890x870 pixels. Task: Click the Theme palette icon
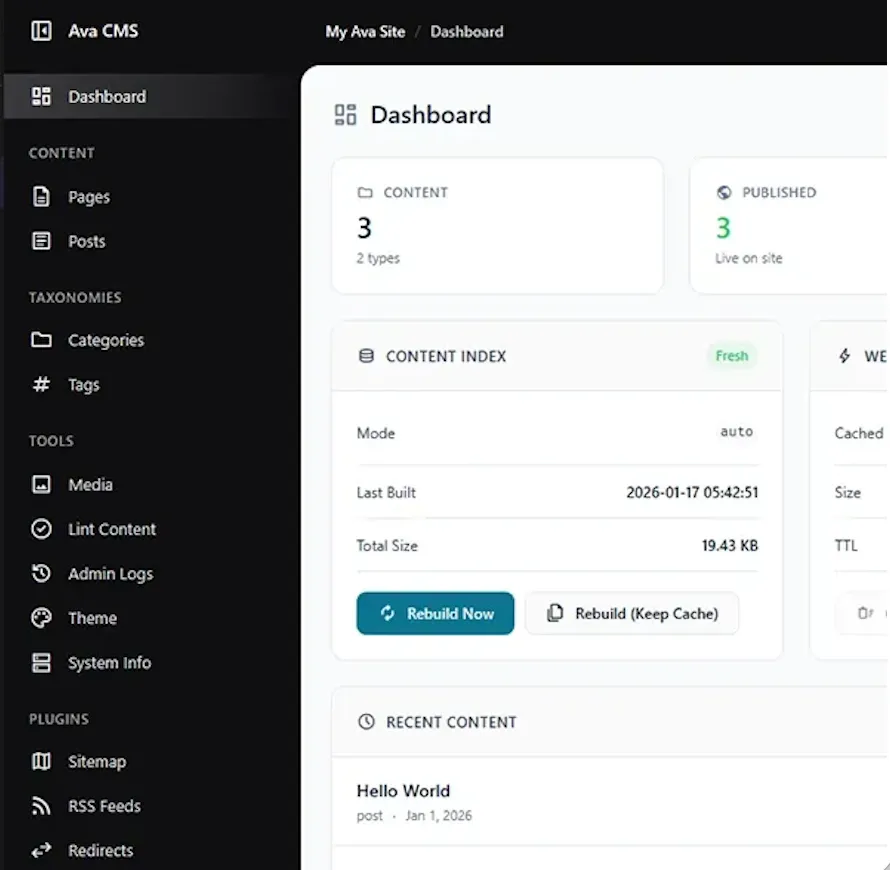pyautogui.click(x=41, y=617)
